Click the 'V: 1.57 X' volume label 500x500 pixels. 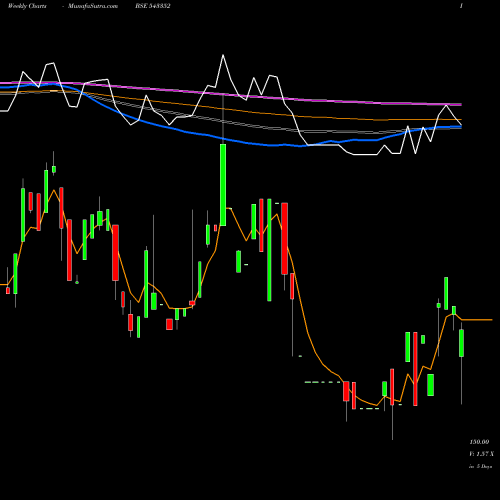pyautogui.click(x=481, y=454)
